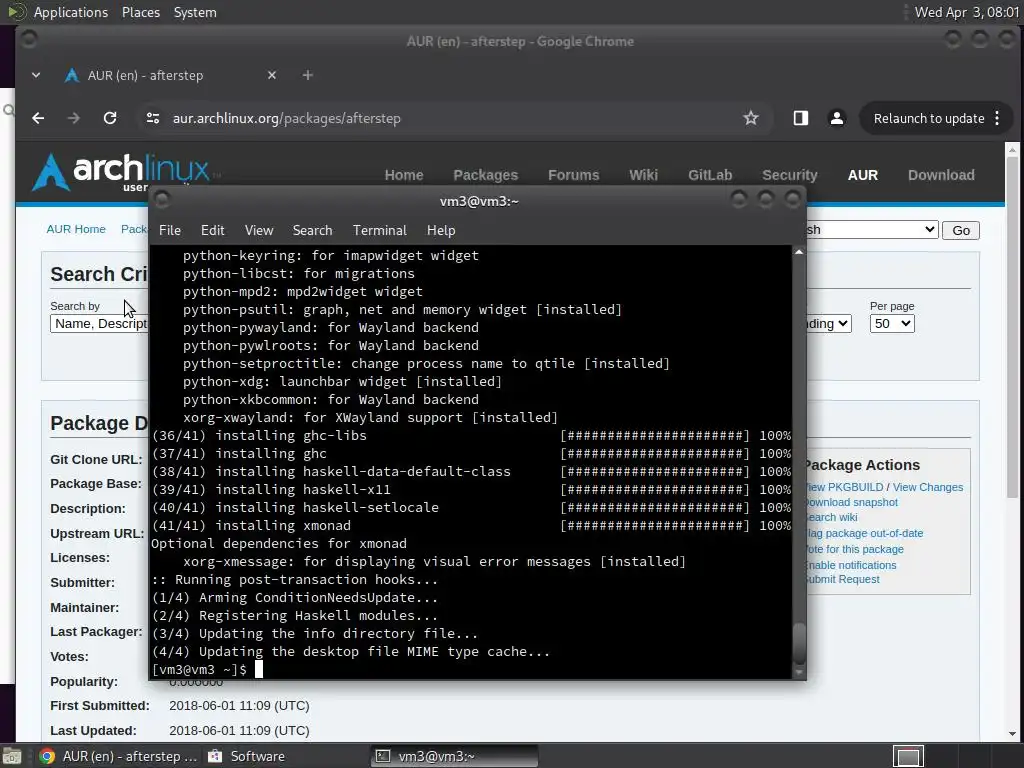
Task: Switch to Chrome window in taskbar
Action: (x=118, y=756)
